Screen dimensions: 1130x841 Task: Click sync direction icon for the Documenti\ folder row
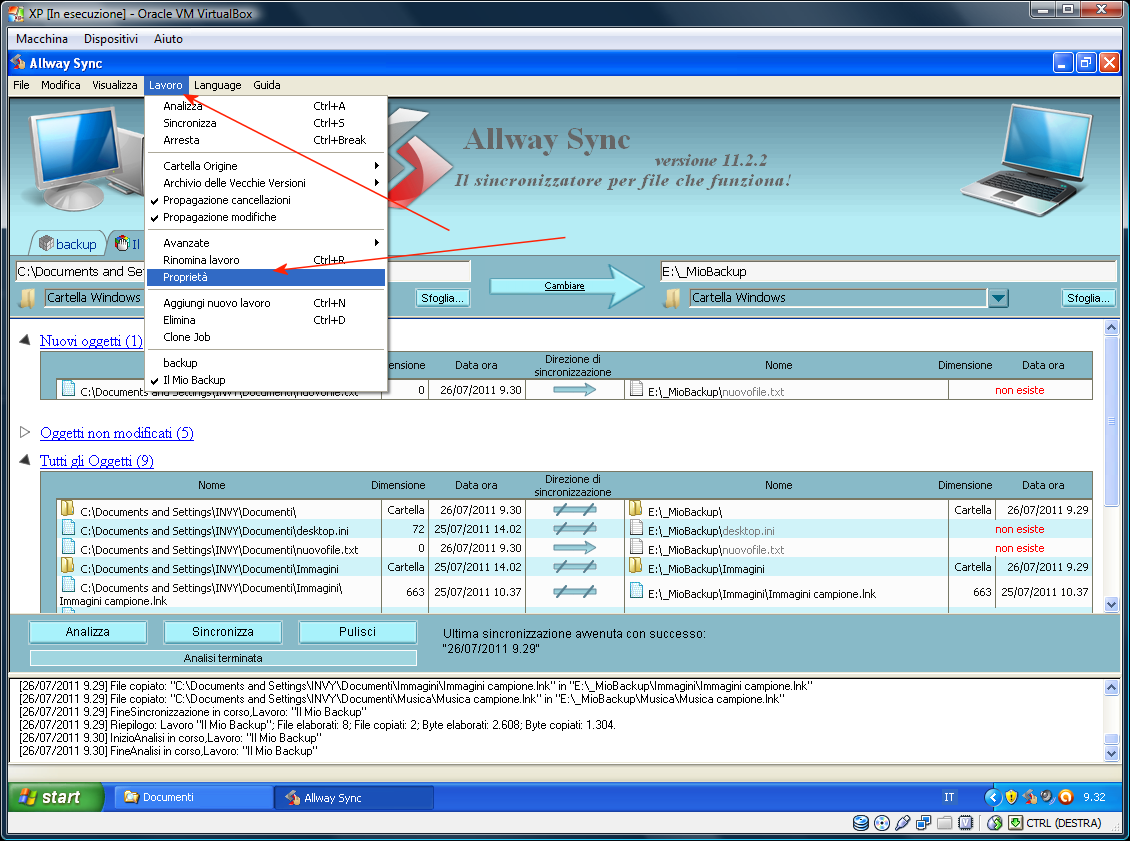574,510
